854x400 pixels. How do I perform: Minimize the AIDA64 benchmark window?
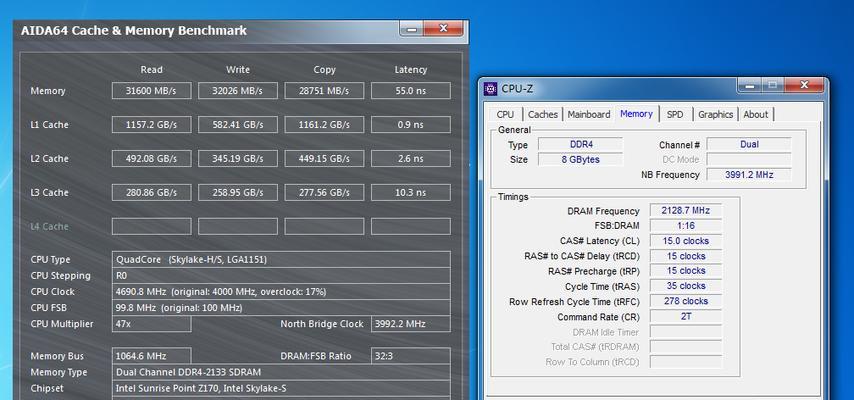[412, 28]
